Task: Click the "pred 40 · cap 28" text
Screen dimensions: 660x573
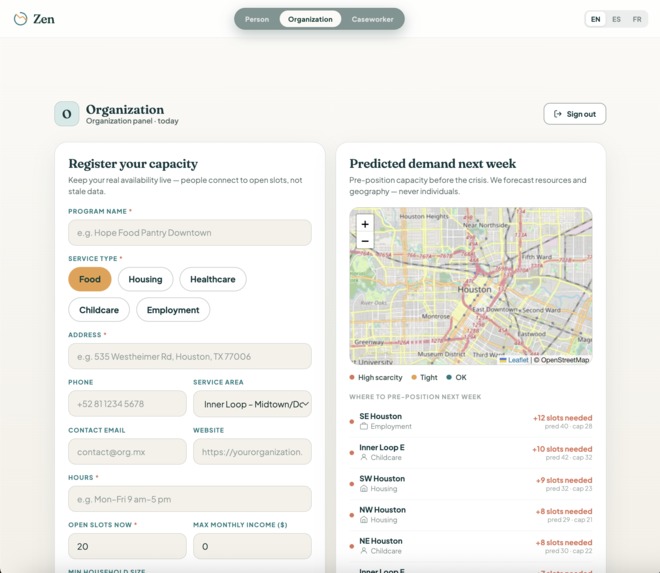Action: click(568, 426)
